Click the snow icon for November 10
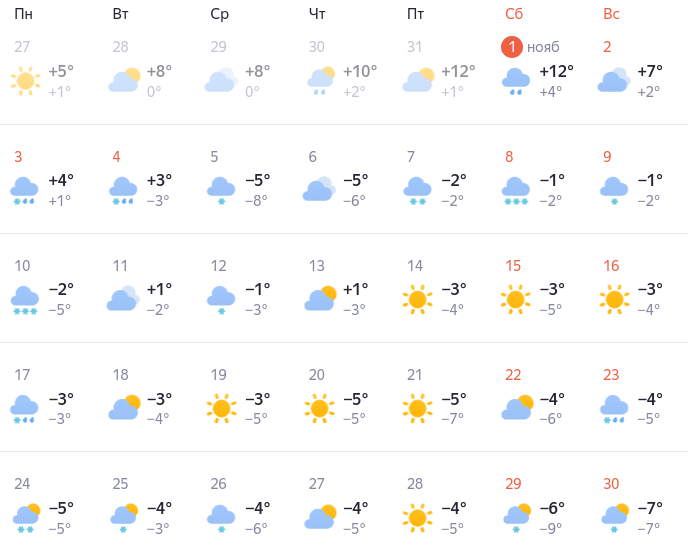688x544 pixels. click(x=25, y=299)
